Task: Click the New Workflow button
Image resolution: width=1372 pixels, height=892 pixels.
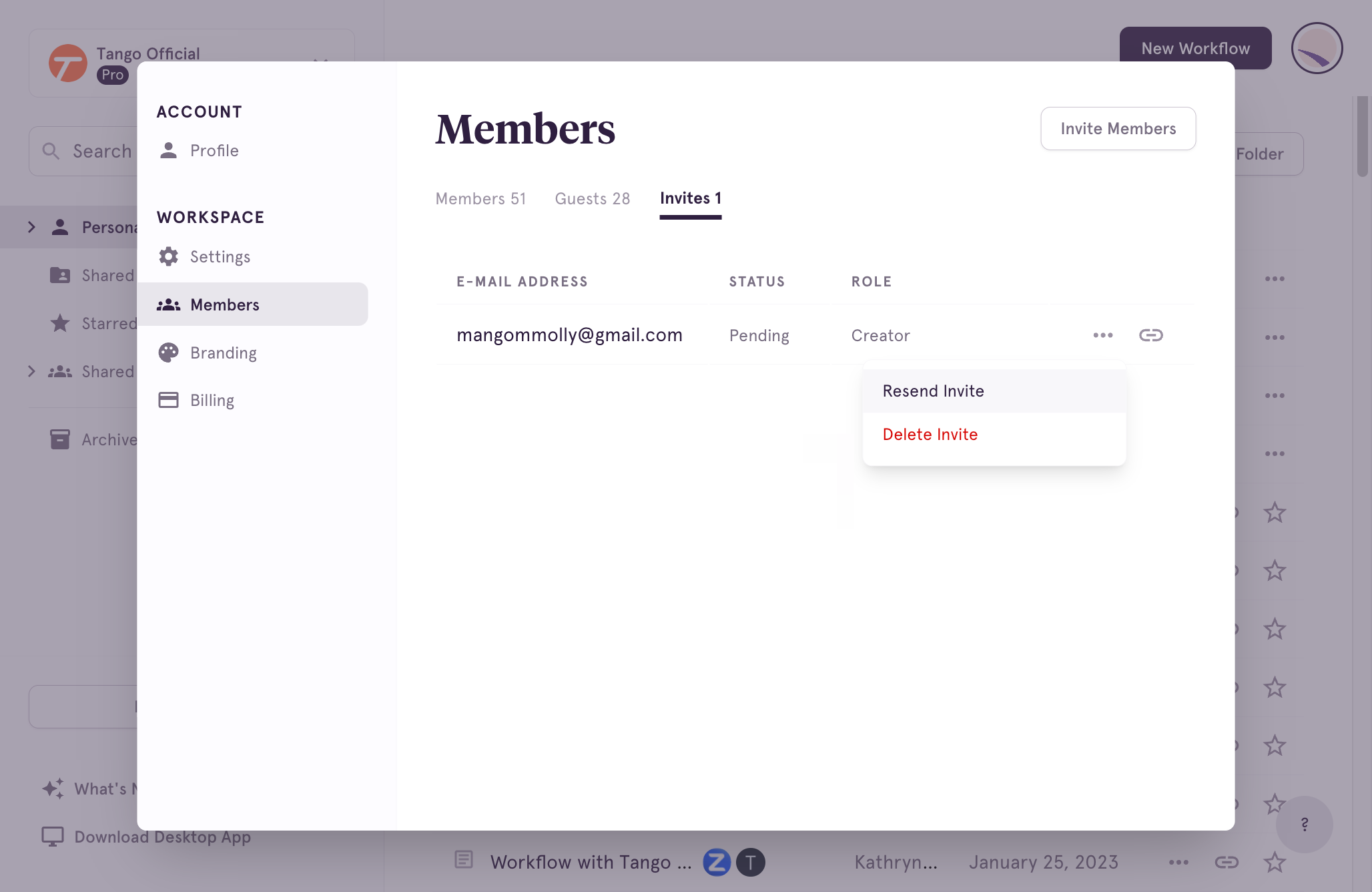Action: pos(1195,48)
